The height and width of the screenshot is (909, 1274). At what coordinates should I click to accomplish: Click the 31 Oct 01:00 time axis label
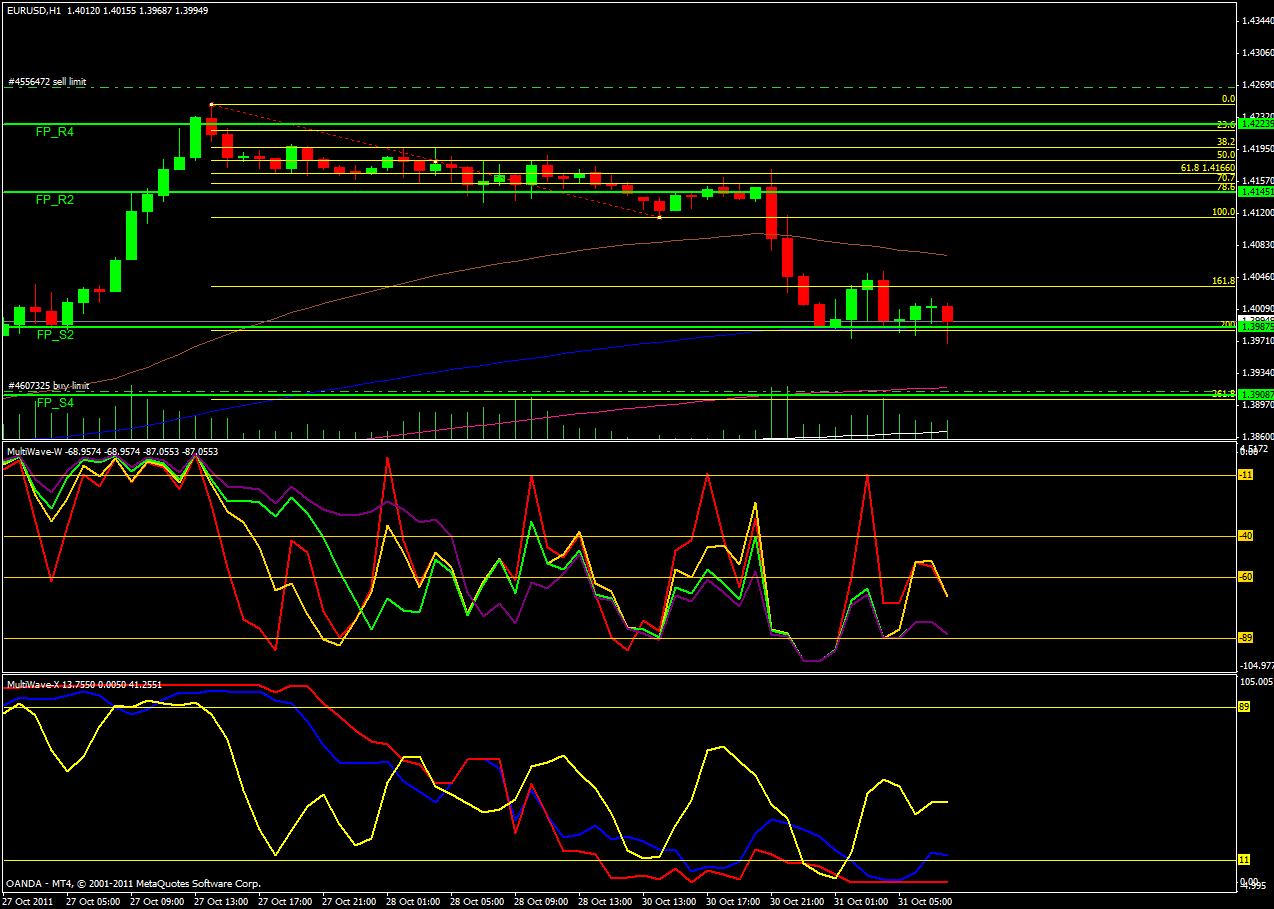pyautogui.click(x=863, y=901)
